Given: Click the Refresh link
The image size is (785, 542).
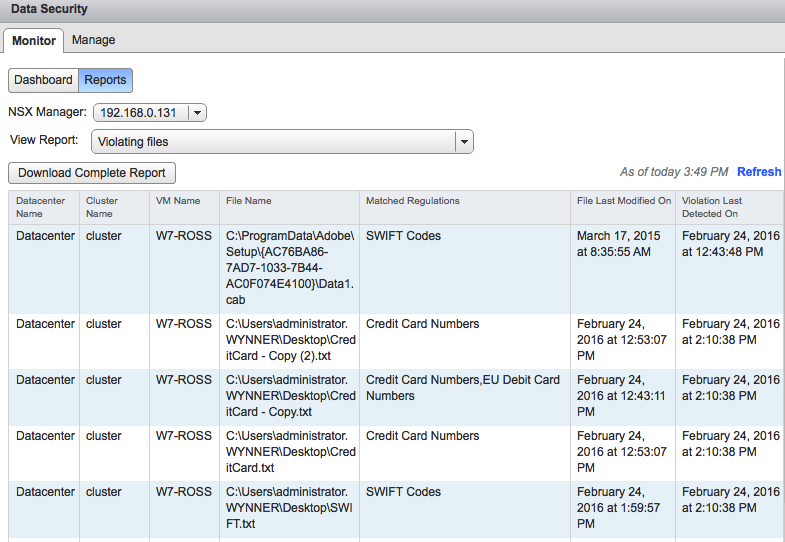Looking at the screenshot, I should pos(759,172).
